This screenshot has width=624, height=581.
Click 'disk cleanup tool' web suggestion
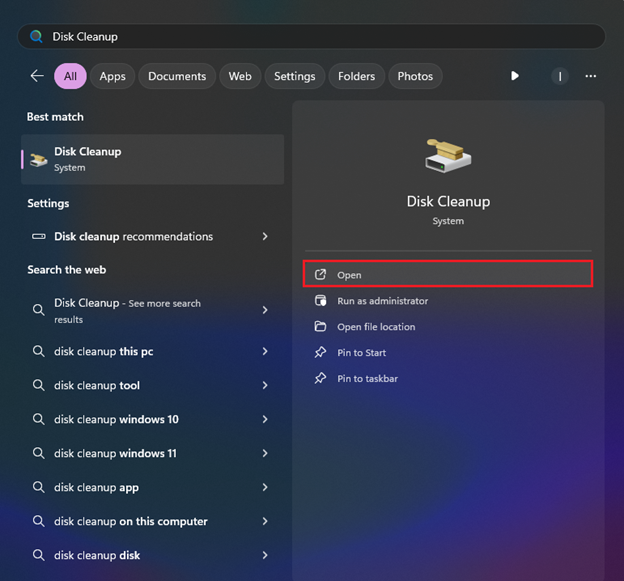pyautogui.click(x=97, y=386)
